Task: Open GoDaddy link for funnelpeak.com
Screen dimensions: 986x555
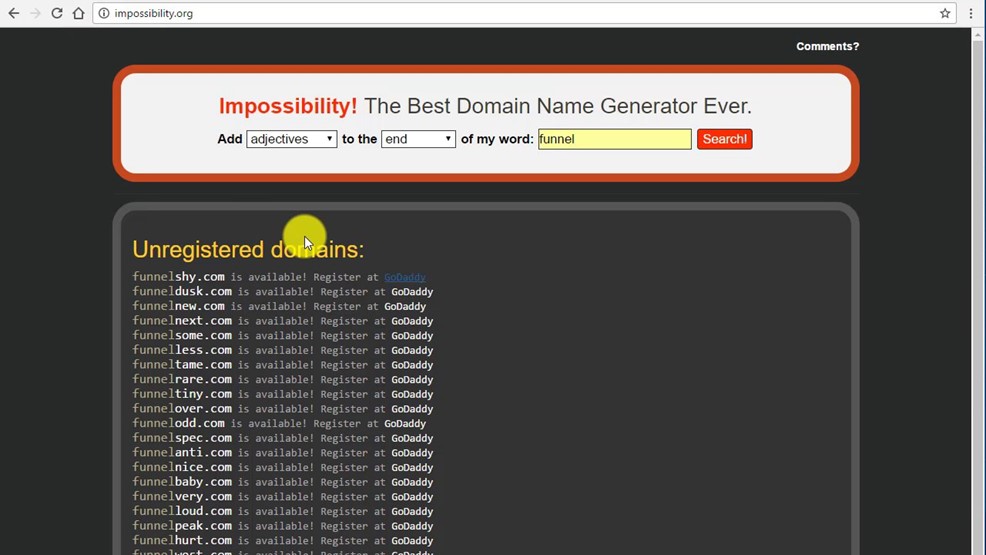Action: [412, 526]
